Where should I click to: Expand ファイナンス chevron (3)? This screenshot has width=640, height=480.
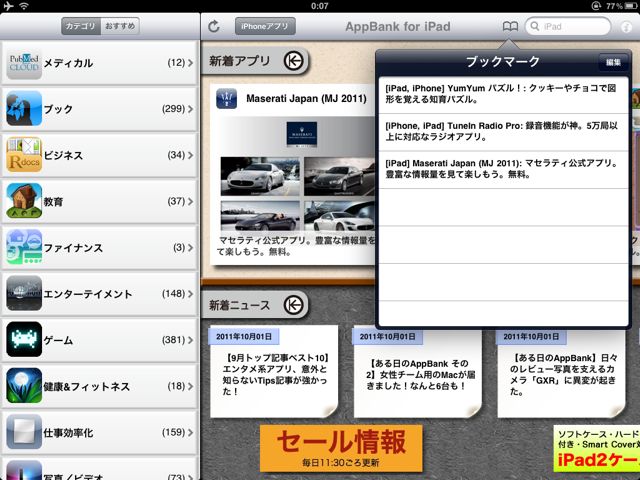[x=191, y=247]
